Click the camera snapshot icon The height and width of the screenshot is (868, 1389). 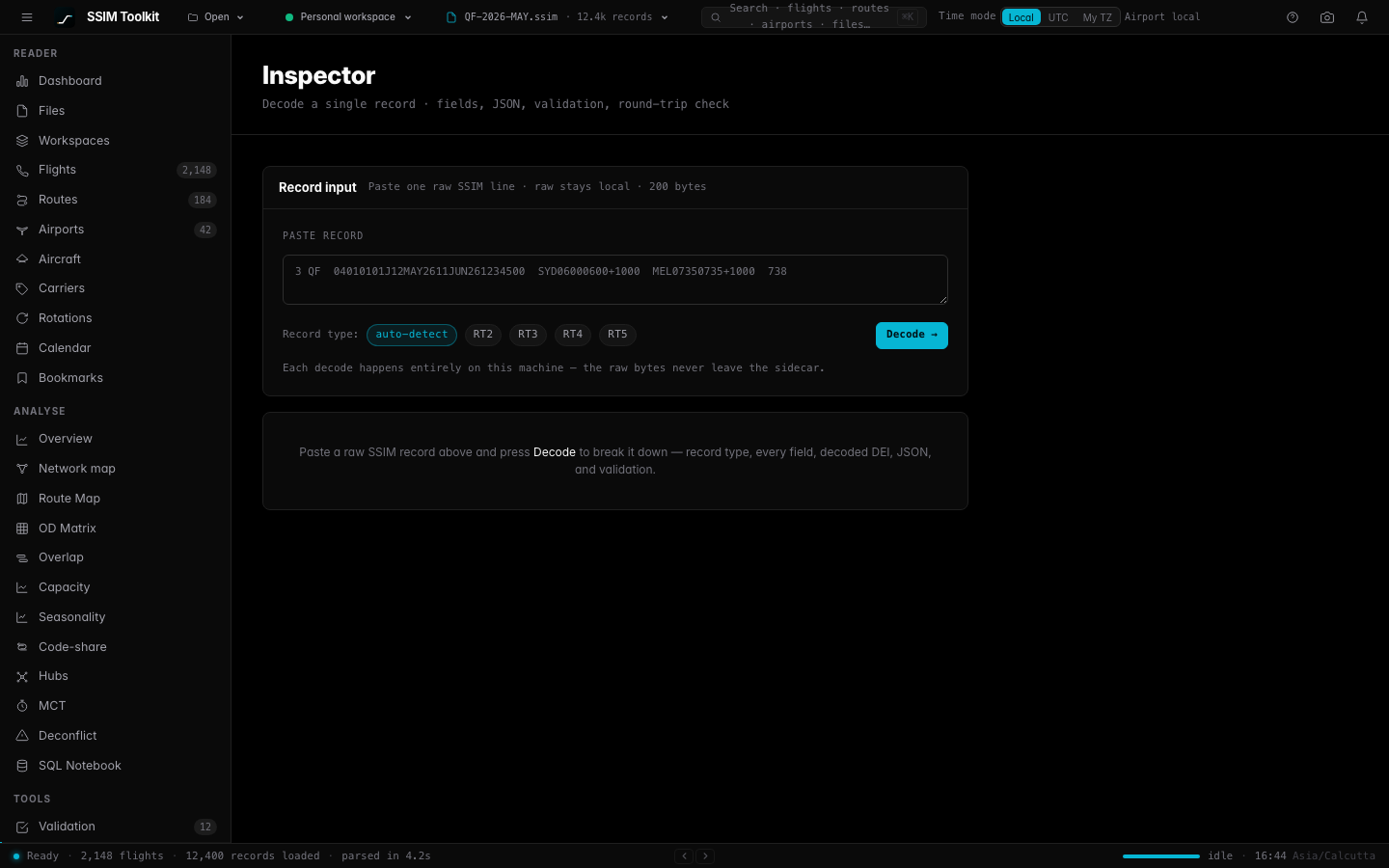(1327, 17)
